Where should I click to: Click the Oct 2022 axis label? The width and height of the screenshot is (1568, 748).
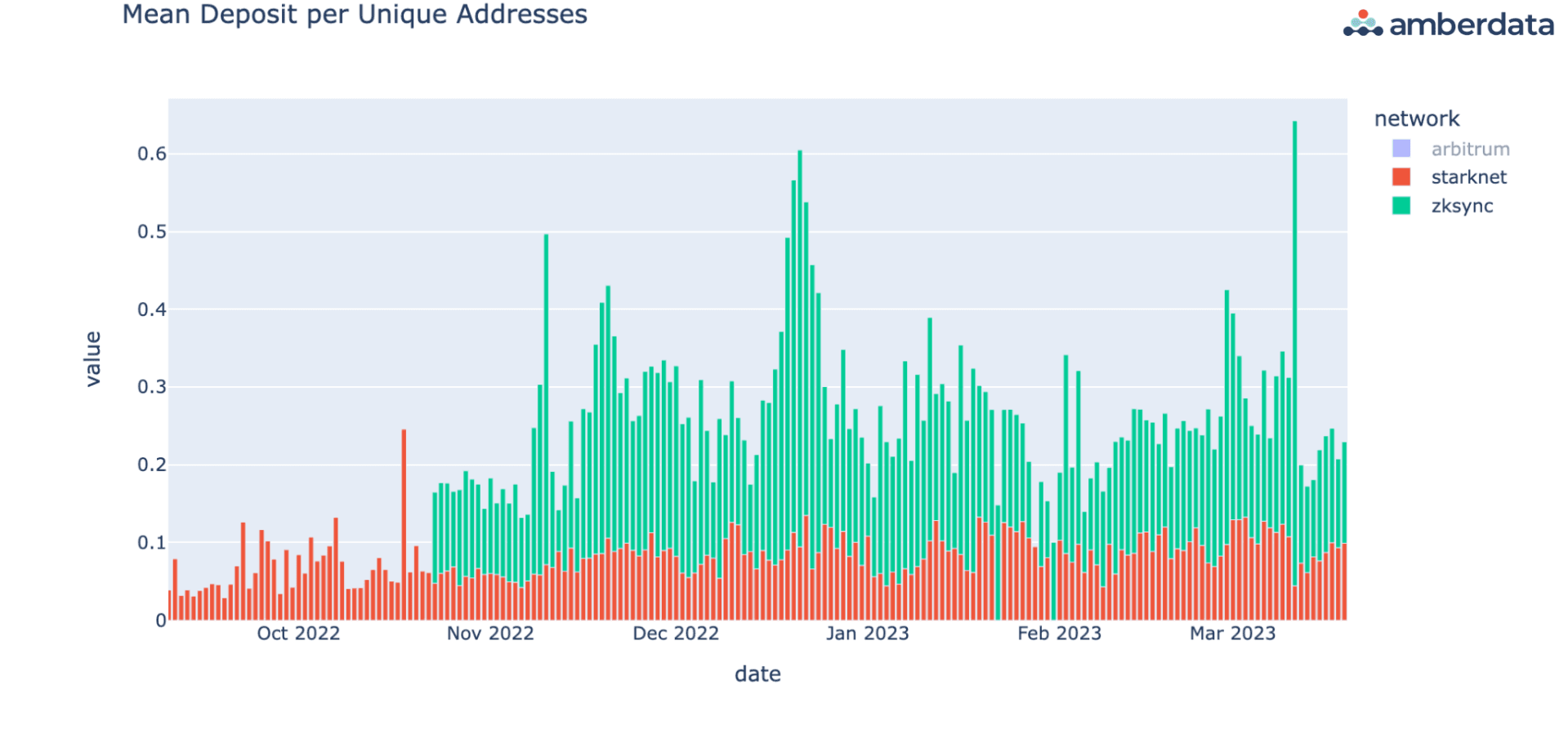(x=299, y=633)
